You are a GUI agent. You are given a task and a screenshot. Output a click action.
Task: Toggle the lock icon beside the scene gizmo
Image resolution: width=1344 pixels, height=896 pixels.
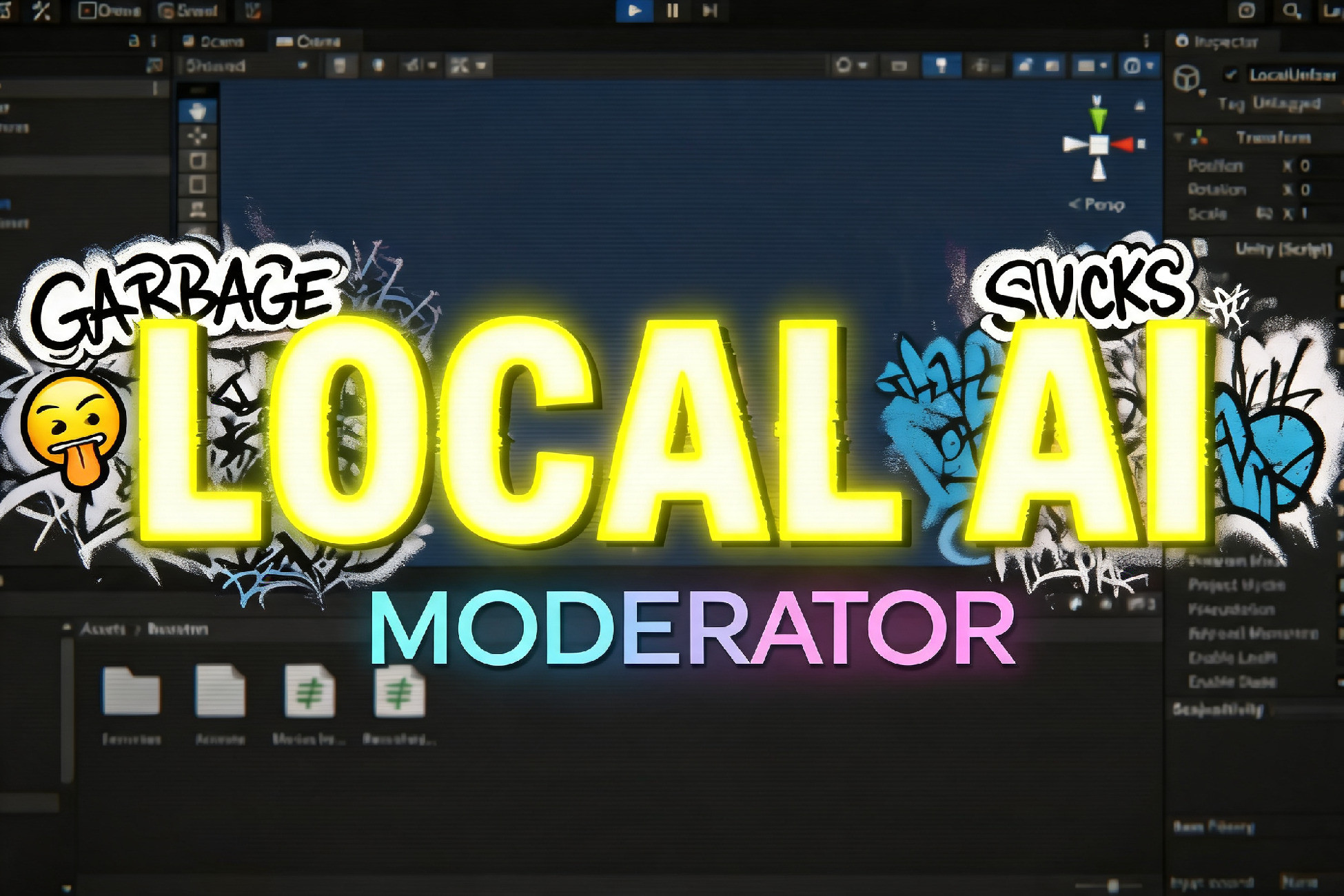pos(1140,105)
